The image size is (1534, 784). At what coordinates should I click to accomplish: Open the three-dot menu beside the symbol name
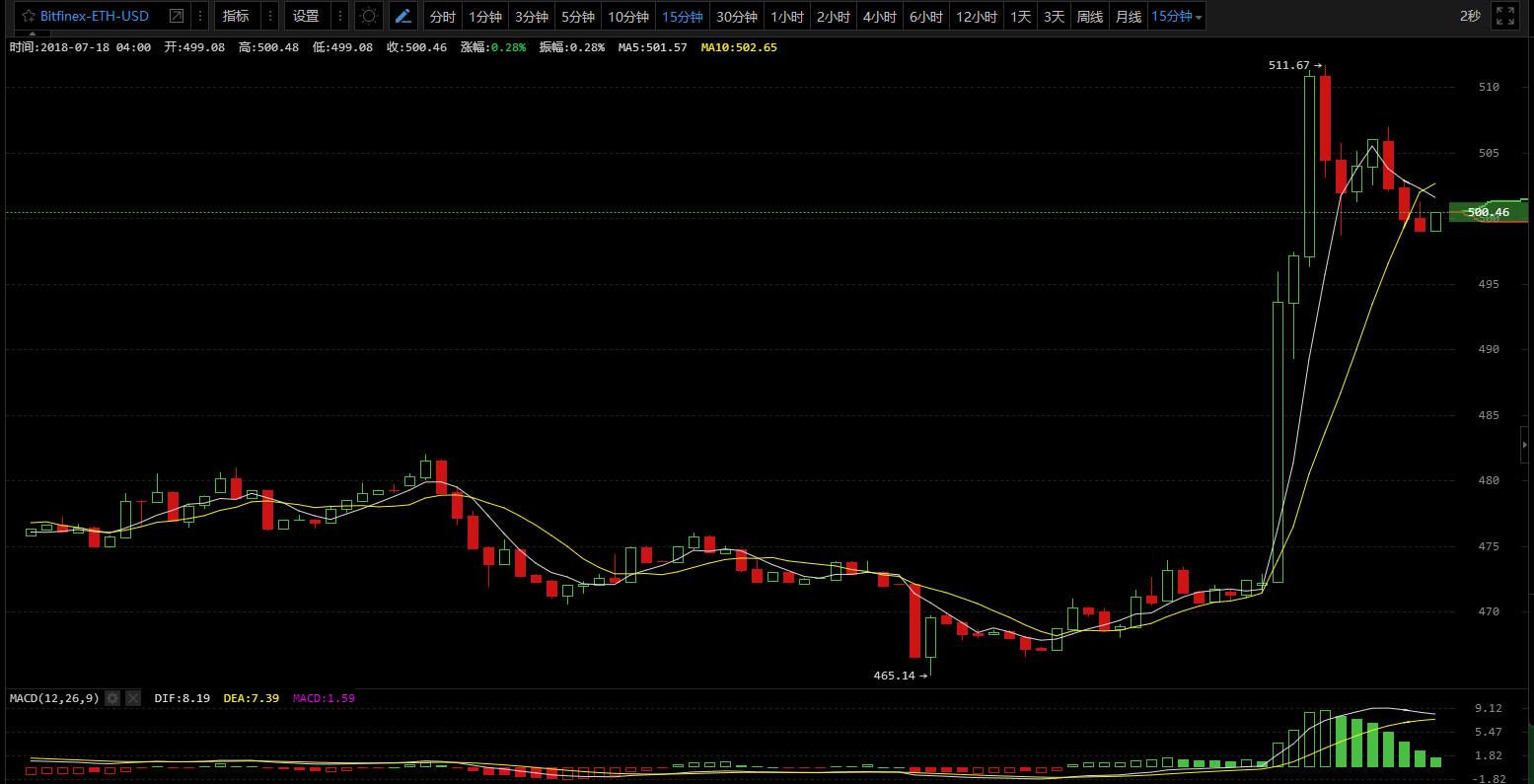point(200,16)
